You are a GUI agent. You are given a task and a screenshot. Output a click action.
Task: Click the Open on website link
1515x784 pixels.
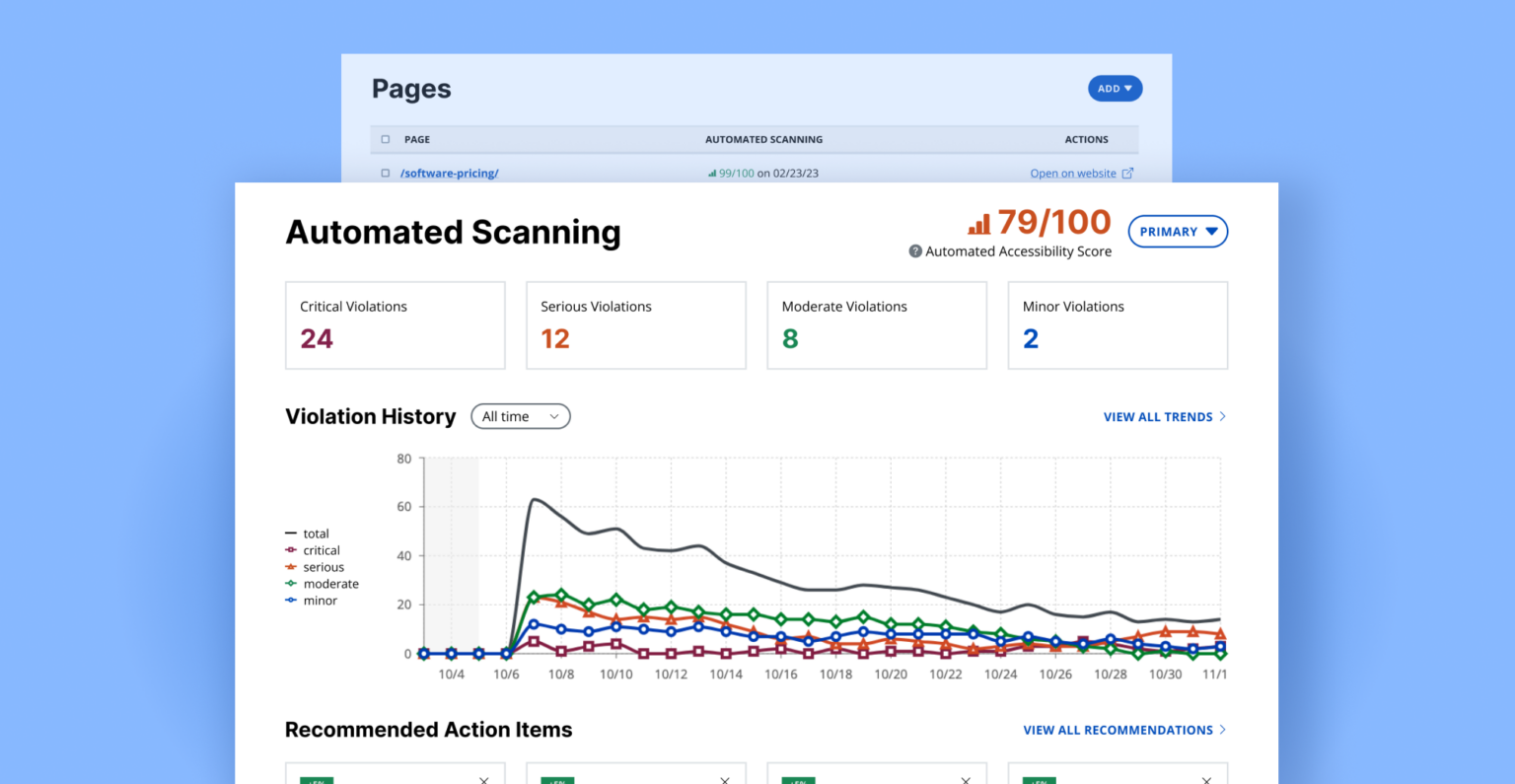click(x=1072, y=173)
